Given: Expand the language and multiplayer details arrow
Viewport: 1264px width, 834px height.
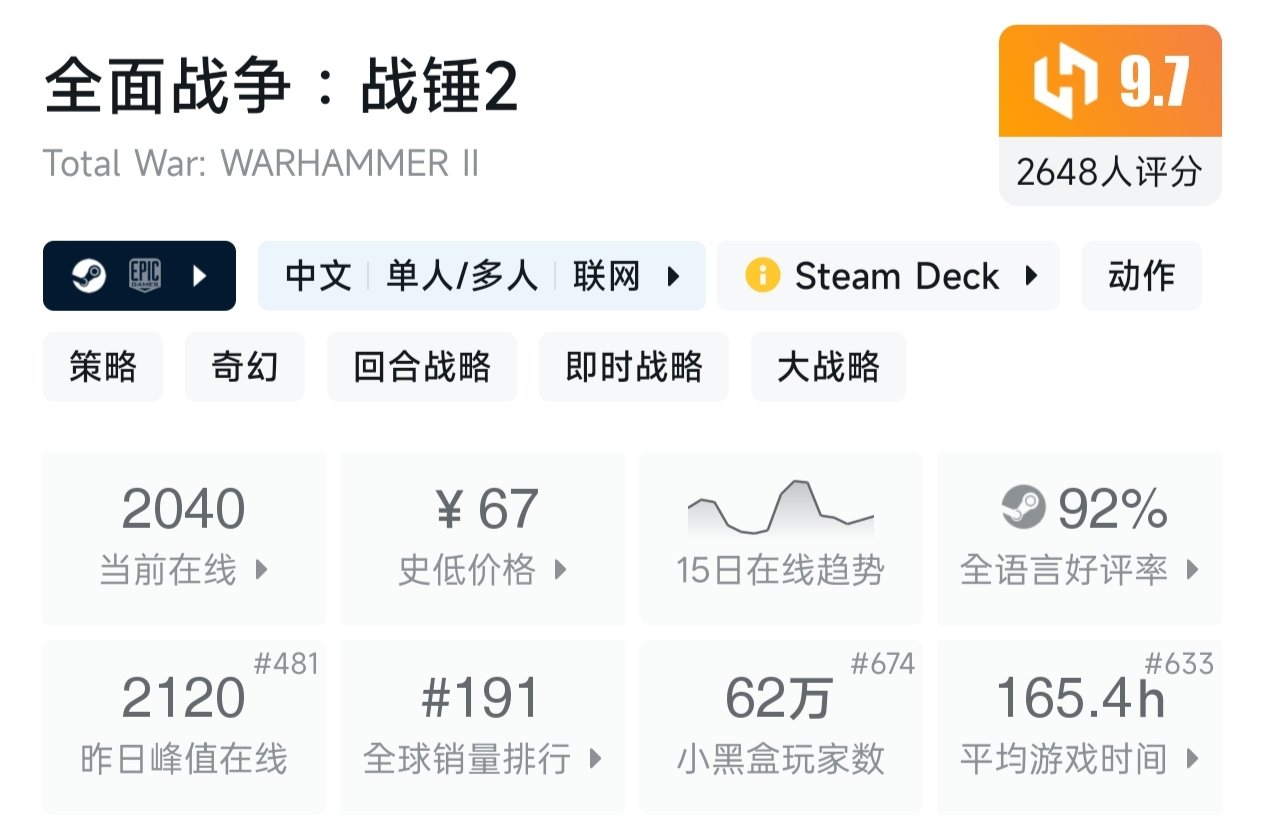Looking at the screenshot, I should pos(674,276).
